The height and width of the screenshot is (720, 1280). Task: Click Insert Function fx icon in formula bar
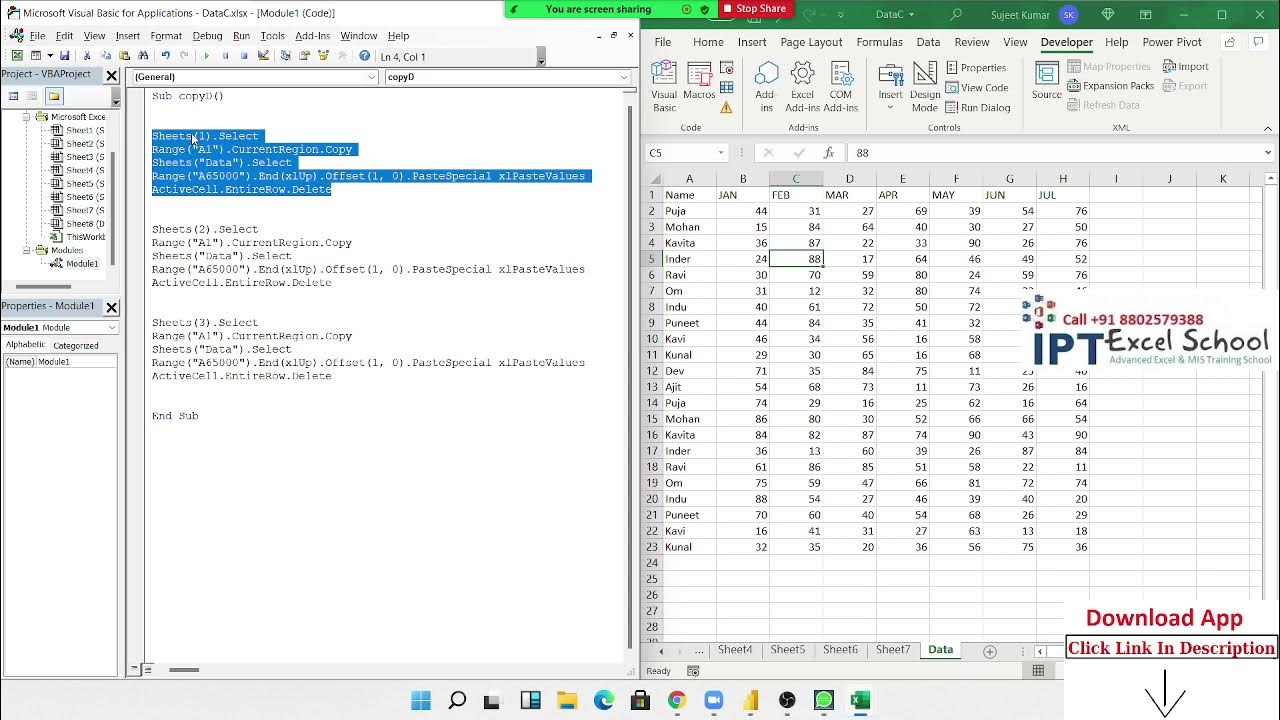(828, 153)
